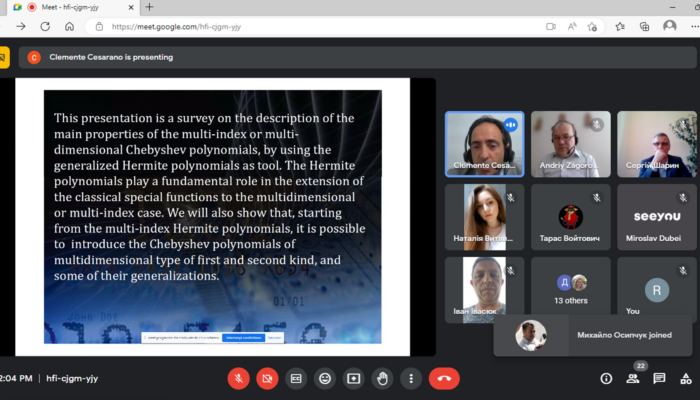700x400 pixels.
Task: Add page to favorites star icon
Action: coord(592,27)
